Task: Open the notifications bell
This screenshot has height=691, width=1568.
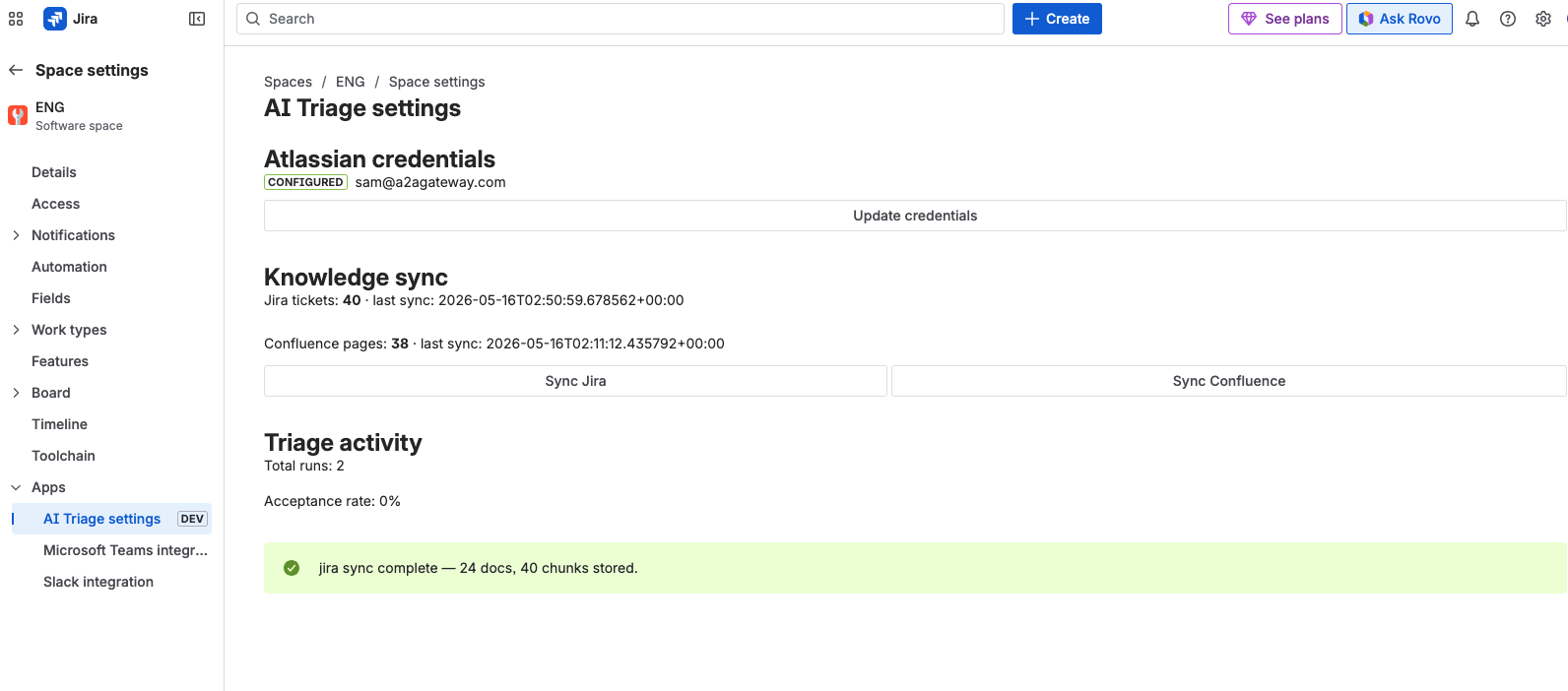Action: pyautogui.click(x=1472, y=19)
